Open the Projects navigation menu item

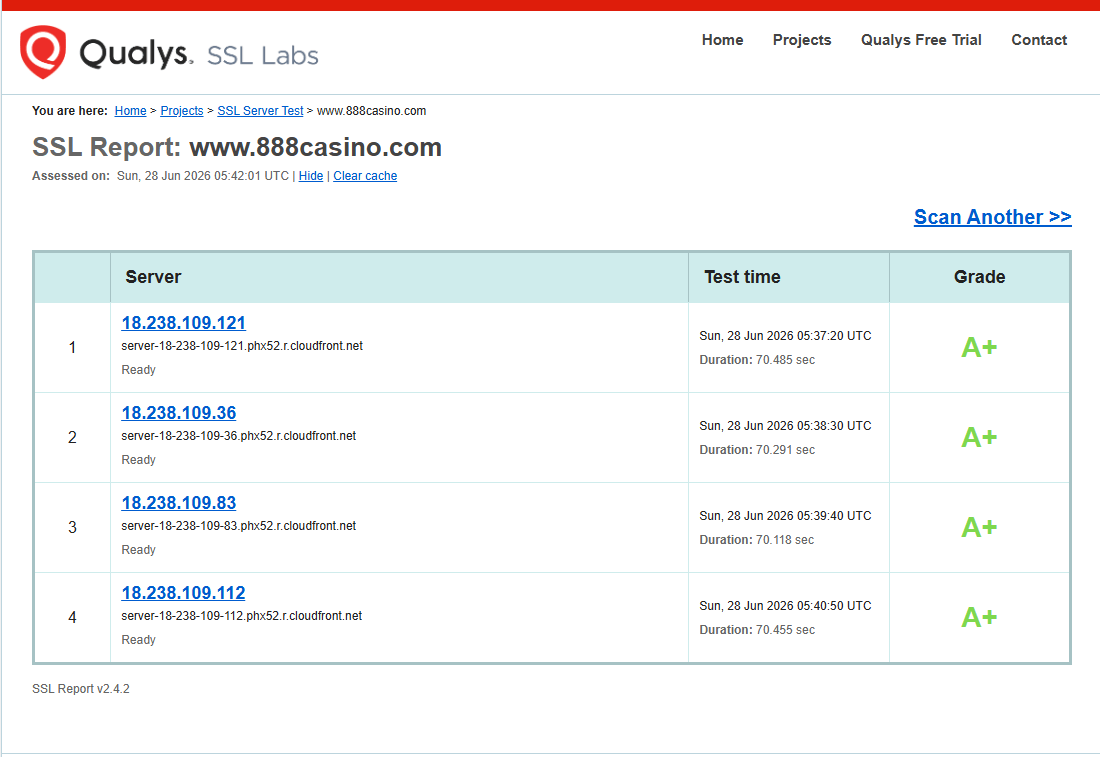tap(802, 40)
